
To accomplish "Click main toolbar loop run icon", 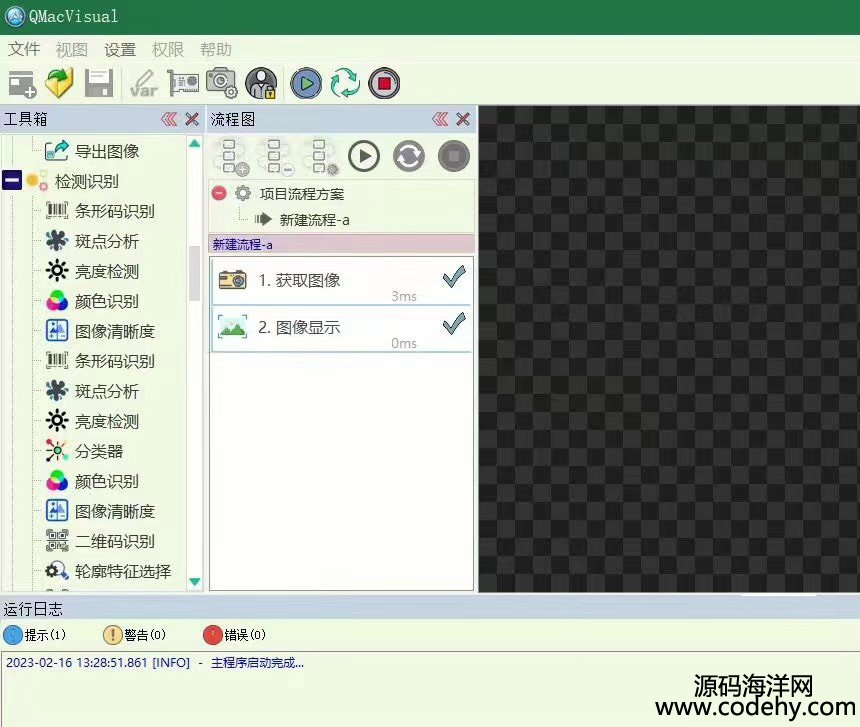I will [x=345, y=84].
